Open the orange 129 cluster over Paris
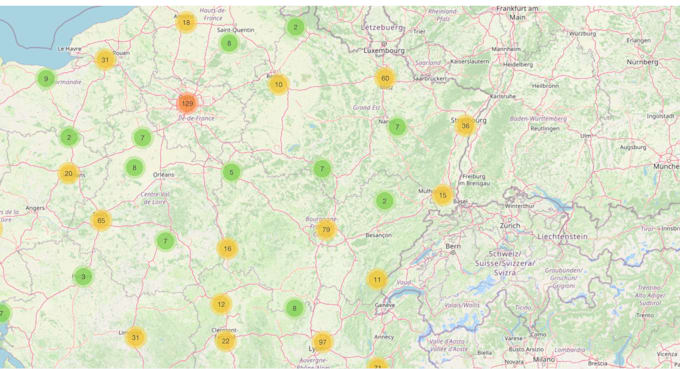Viewport: 680px width, 369px height. click(187, 103)
